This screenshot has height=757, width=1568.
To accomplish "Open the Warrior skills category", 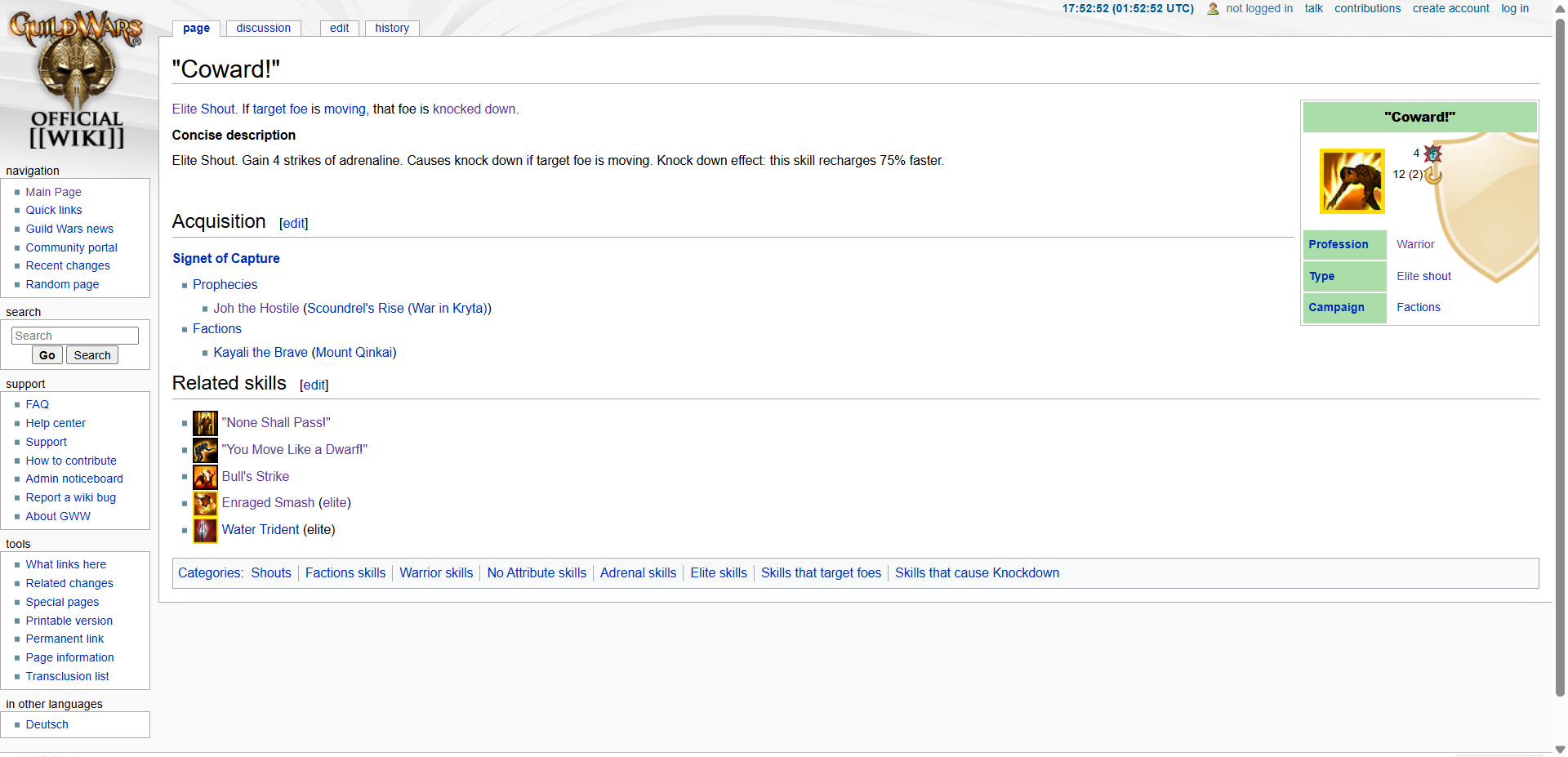I will coord(436,572).
